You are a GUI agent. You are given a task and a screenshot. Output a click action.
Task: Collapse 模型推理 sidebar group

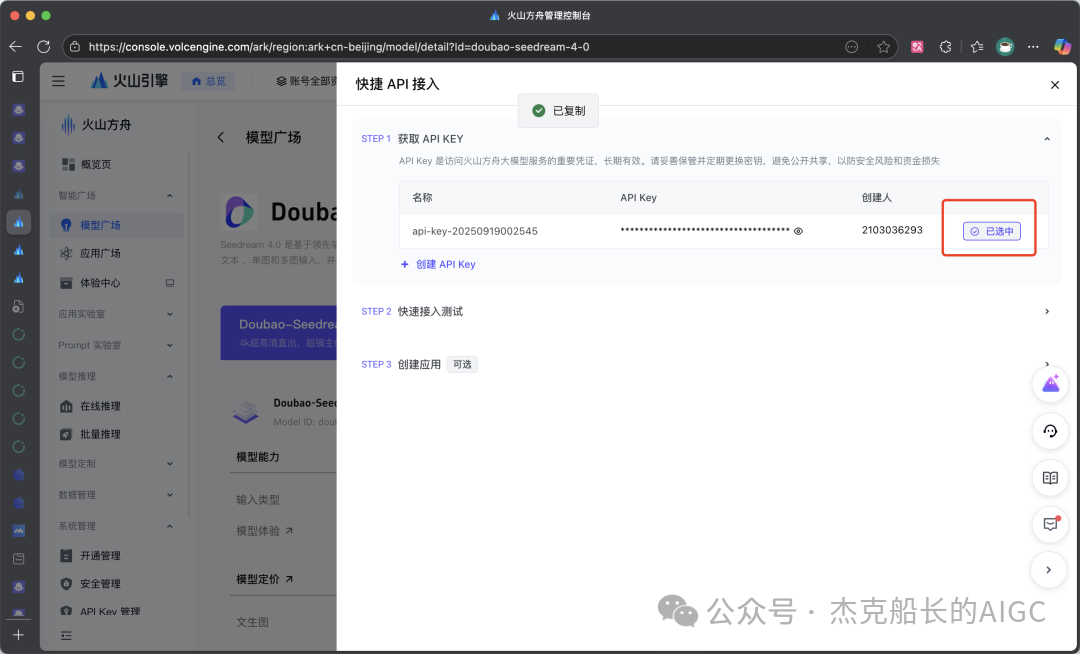coord(169,377)
